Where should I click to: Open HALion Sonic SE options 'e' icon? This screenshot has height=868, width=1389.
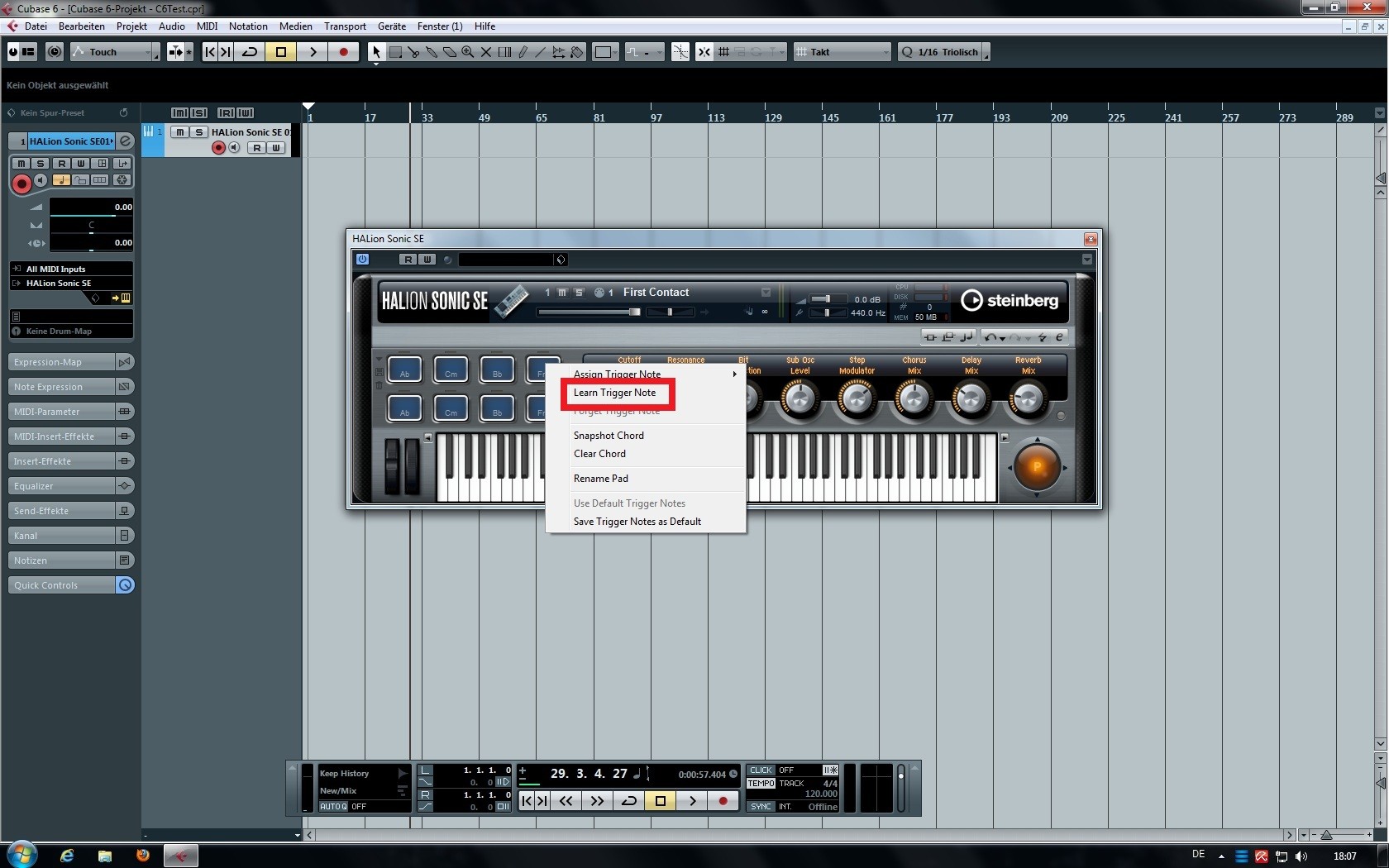(x=1059, y=337)
